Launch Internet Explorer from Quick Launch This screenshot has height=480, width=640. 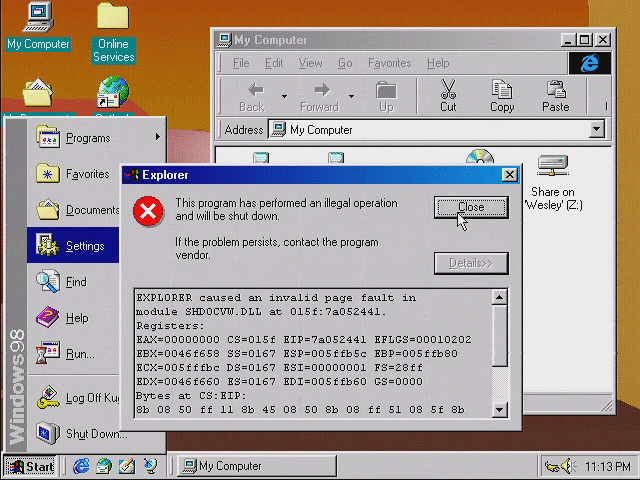[82, 466]
